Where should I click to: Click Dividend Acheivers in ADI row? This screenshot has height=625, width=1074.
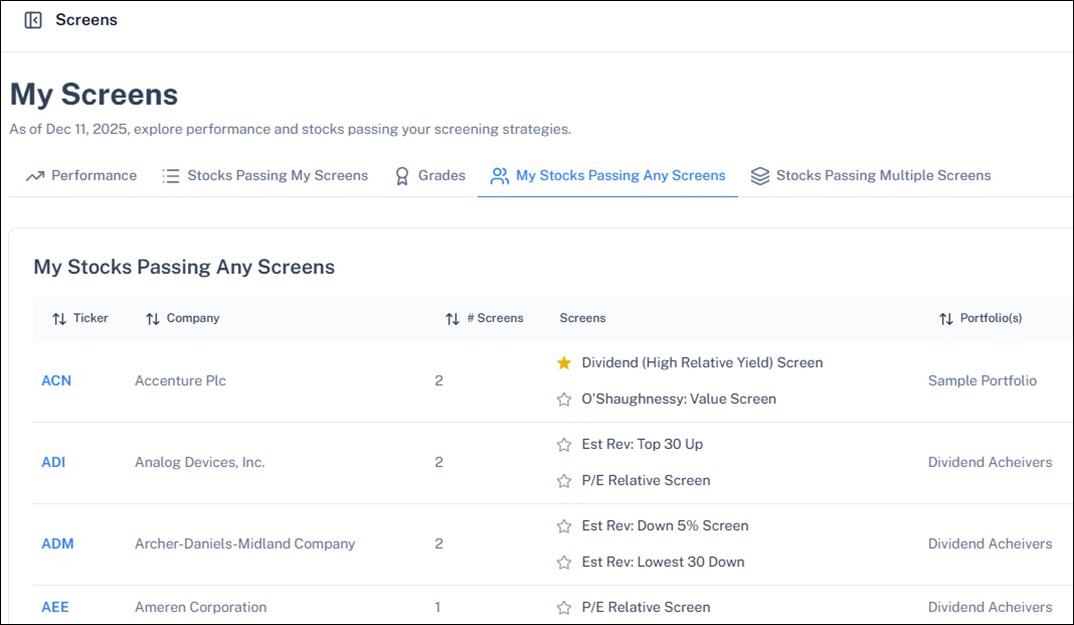(990, 463)
